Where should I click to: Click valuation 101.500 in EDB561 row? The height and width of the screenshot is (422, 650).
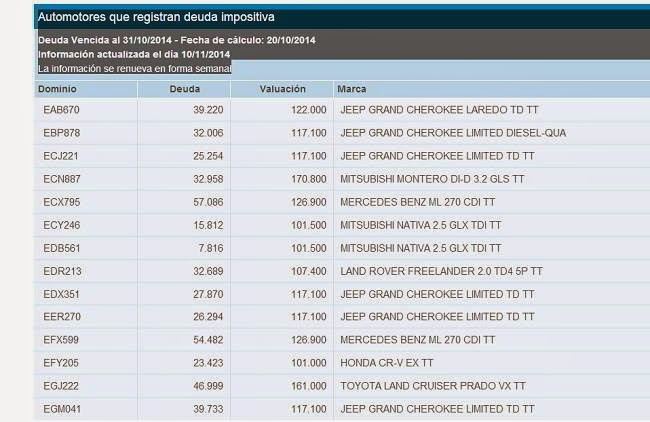click(308, 248)
